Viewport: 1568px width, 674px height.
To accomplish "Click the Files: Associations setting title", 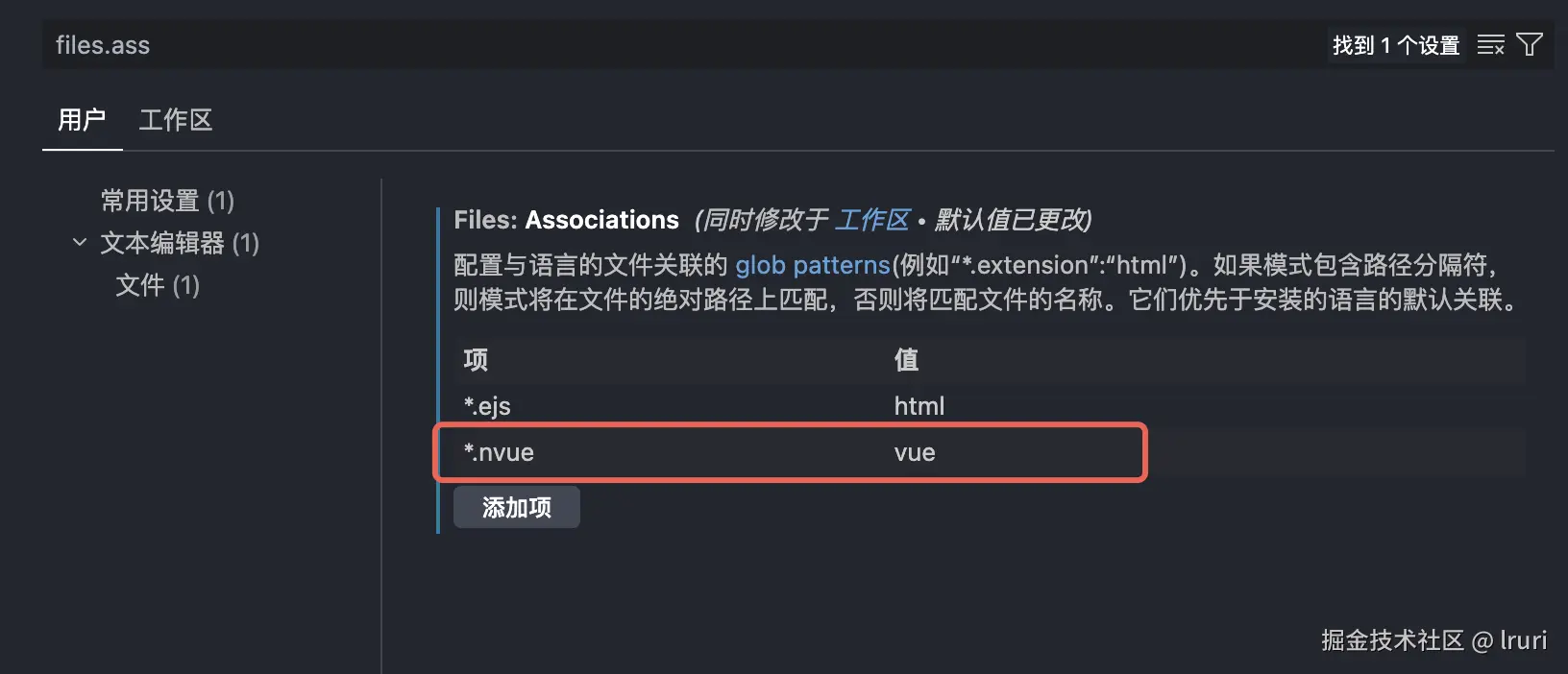I will [x=567, y=220].
